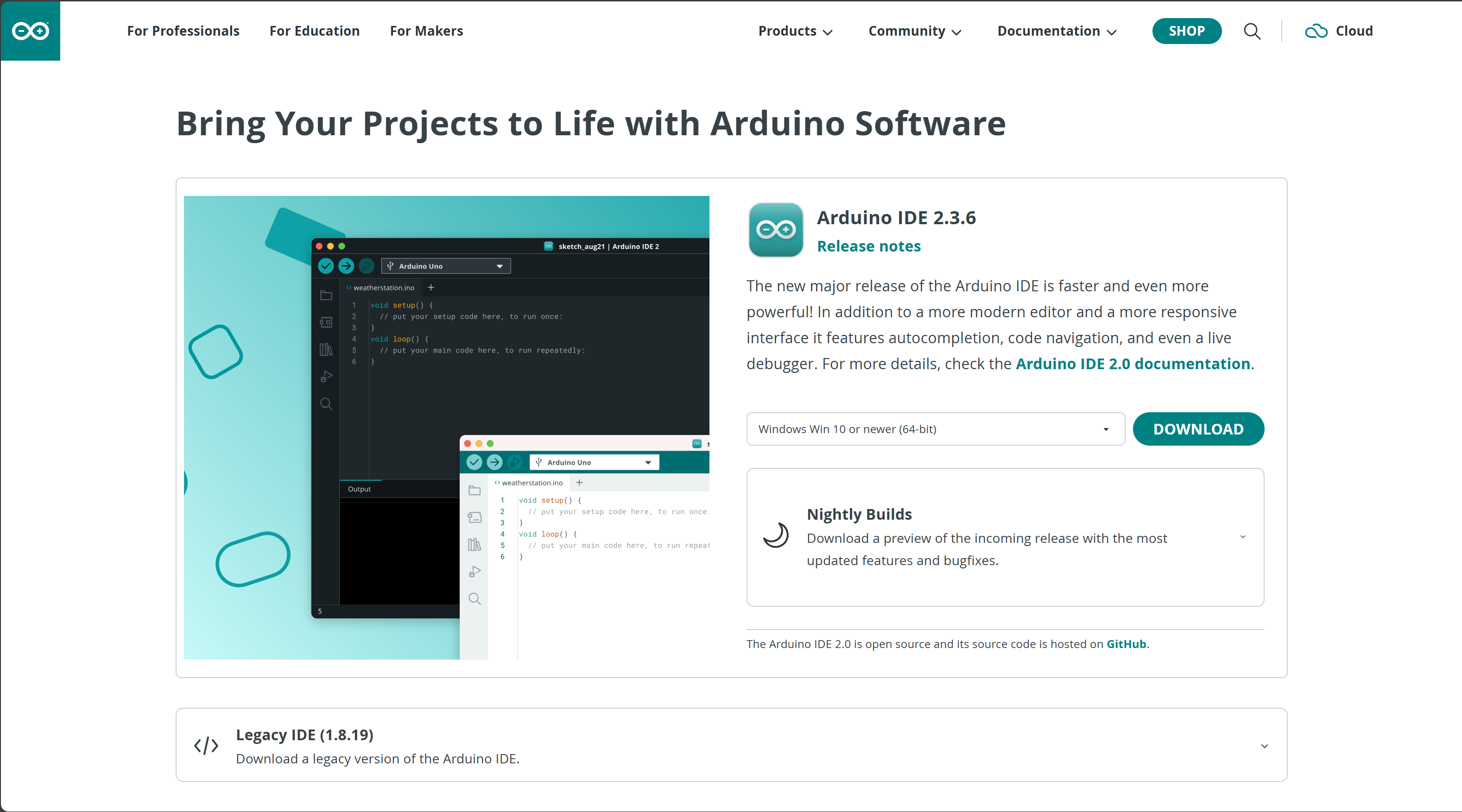
Task: Click the Cloud icon in the header
Action: [1316, 31]
